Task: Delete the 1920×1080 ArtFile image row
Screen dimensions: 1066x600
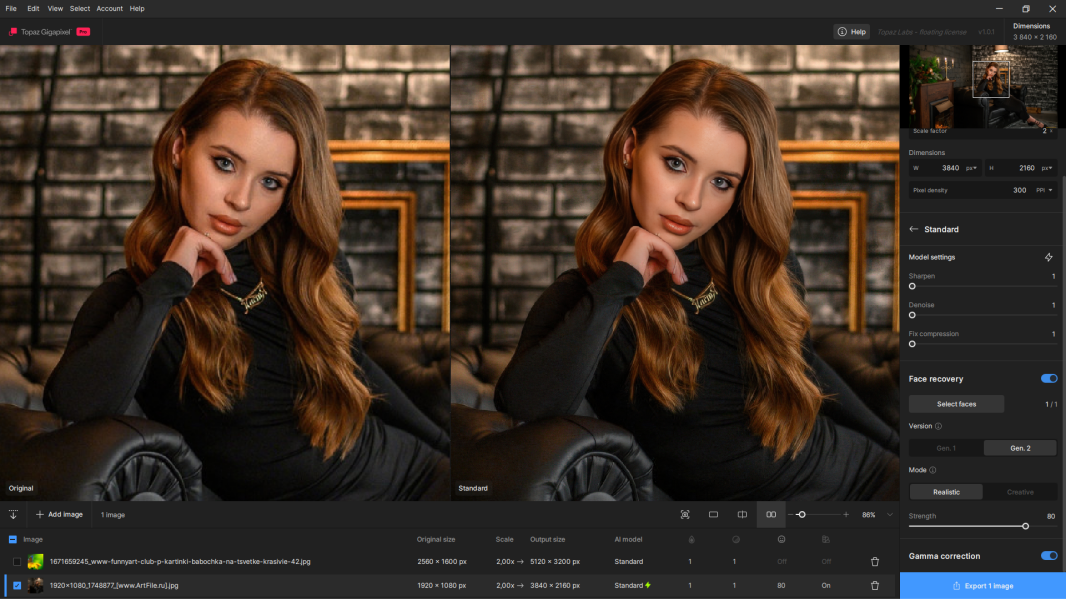Action: pyautogui.click(x=875, y=585)
